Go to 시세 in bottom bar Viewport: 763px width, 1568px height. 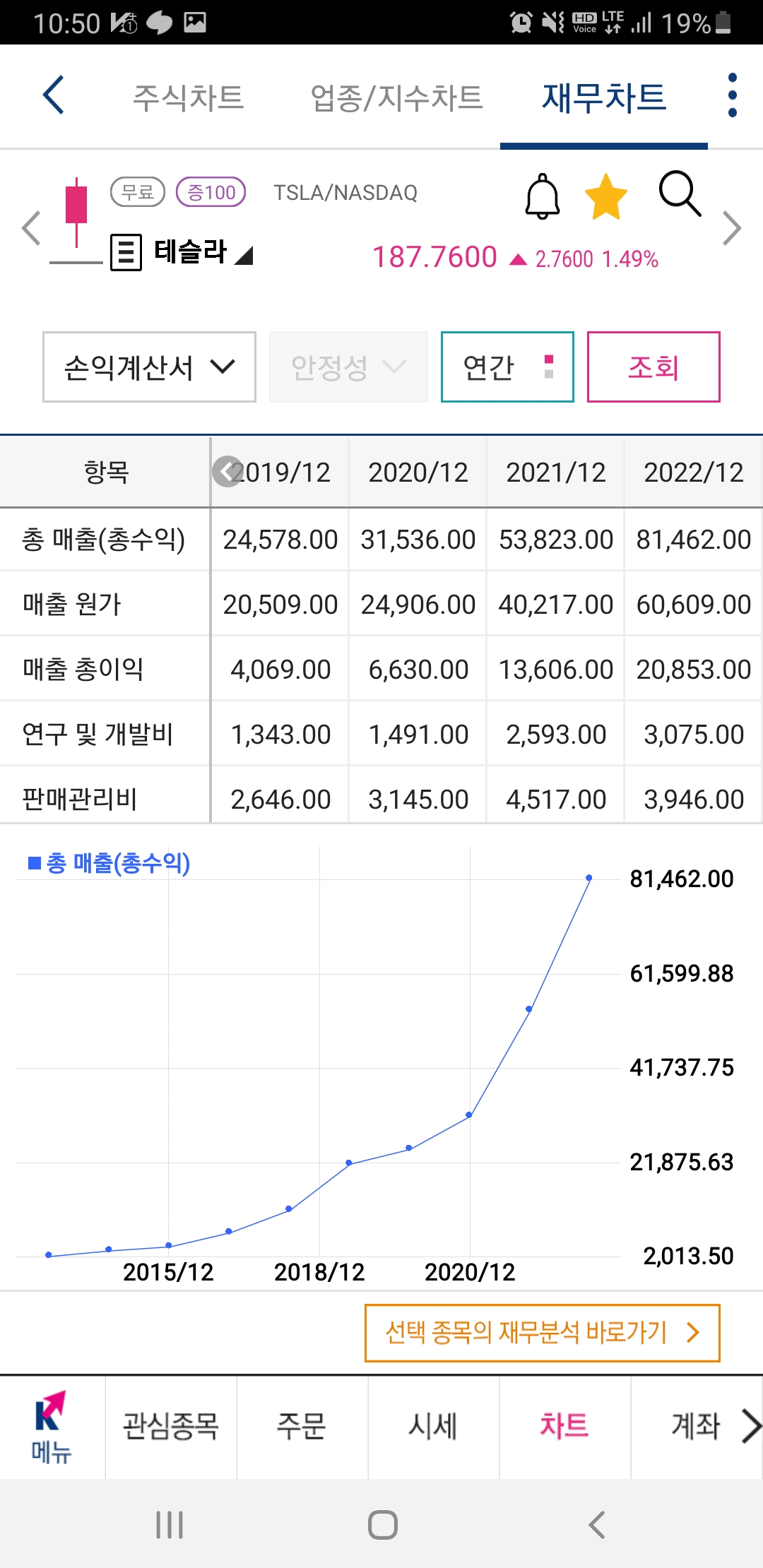click(433, 1427)
